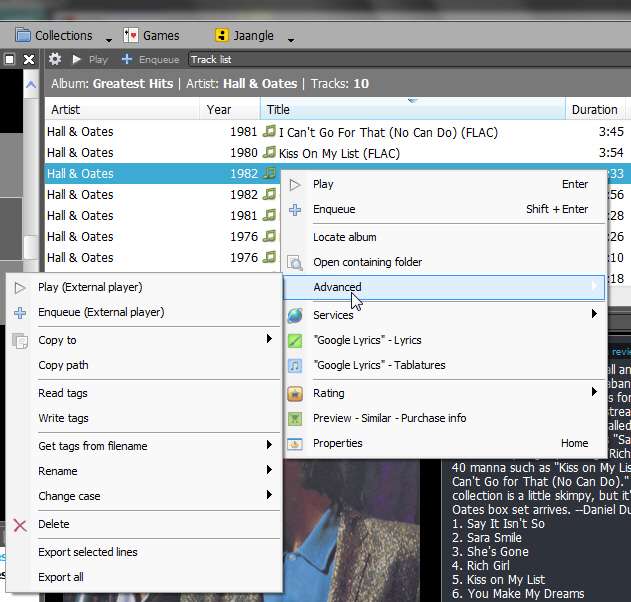This screenshot has width=631, height=602.
Task: Open the Games toolbar button
Action: [152, 35]
